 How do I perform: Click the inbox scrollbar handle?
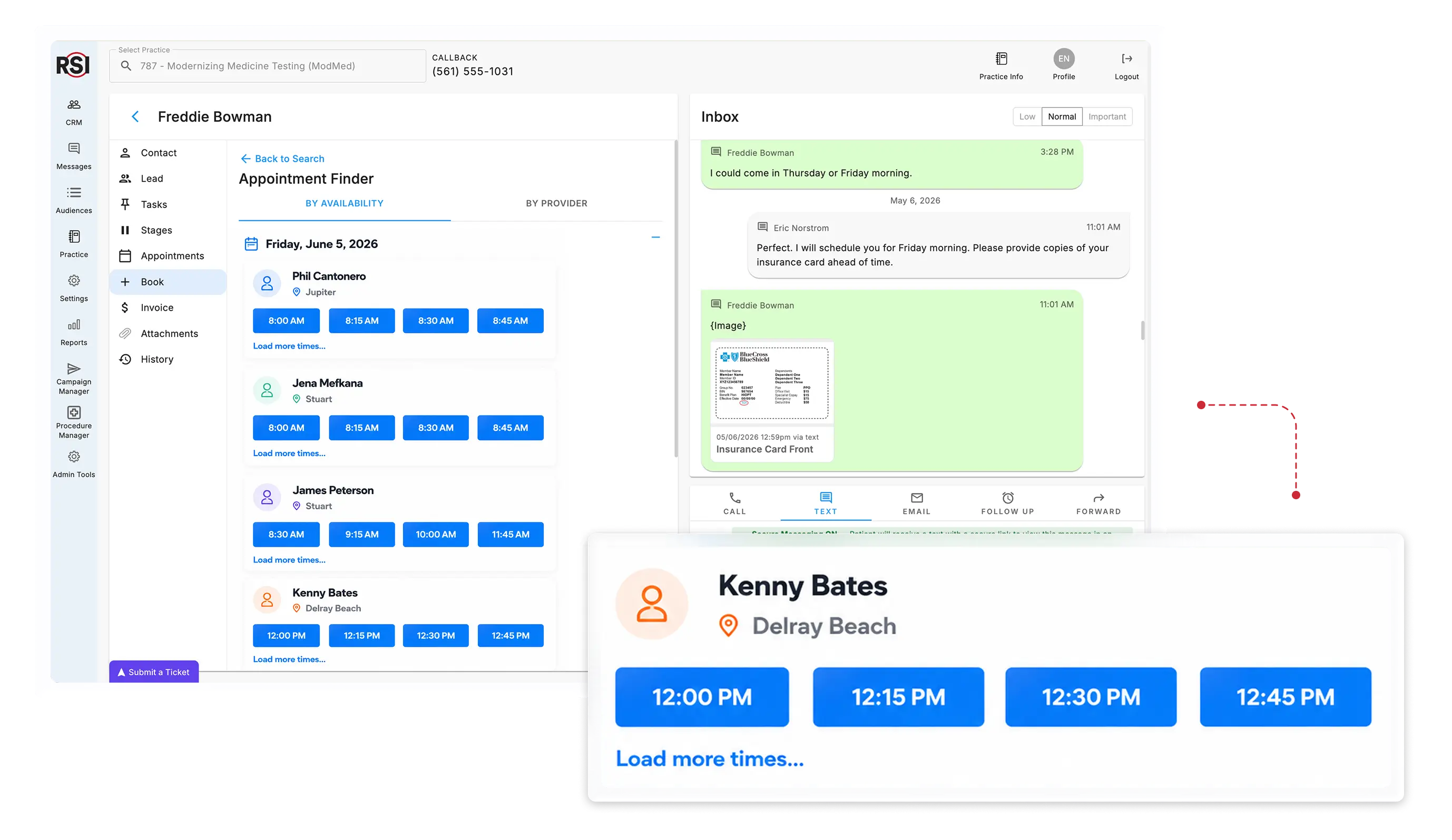click(x=1142, y=330)
